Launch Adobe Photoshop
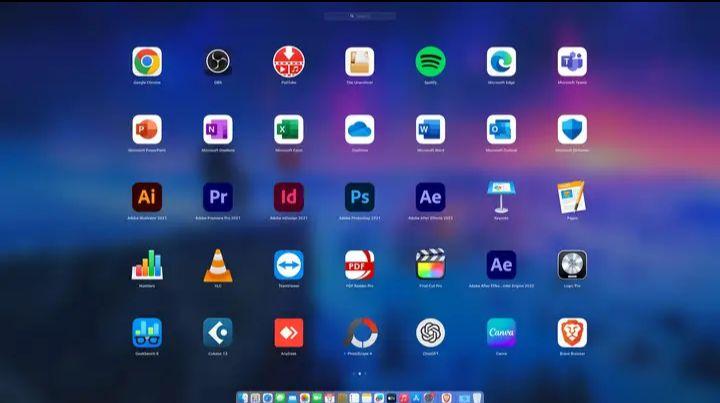 [360, 197]
